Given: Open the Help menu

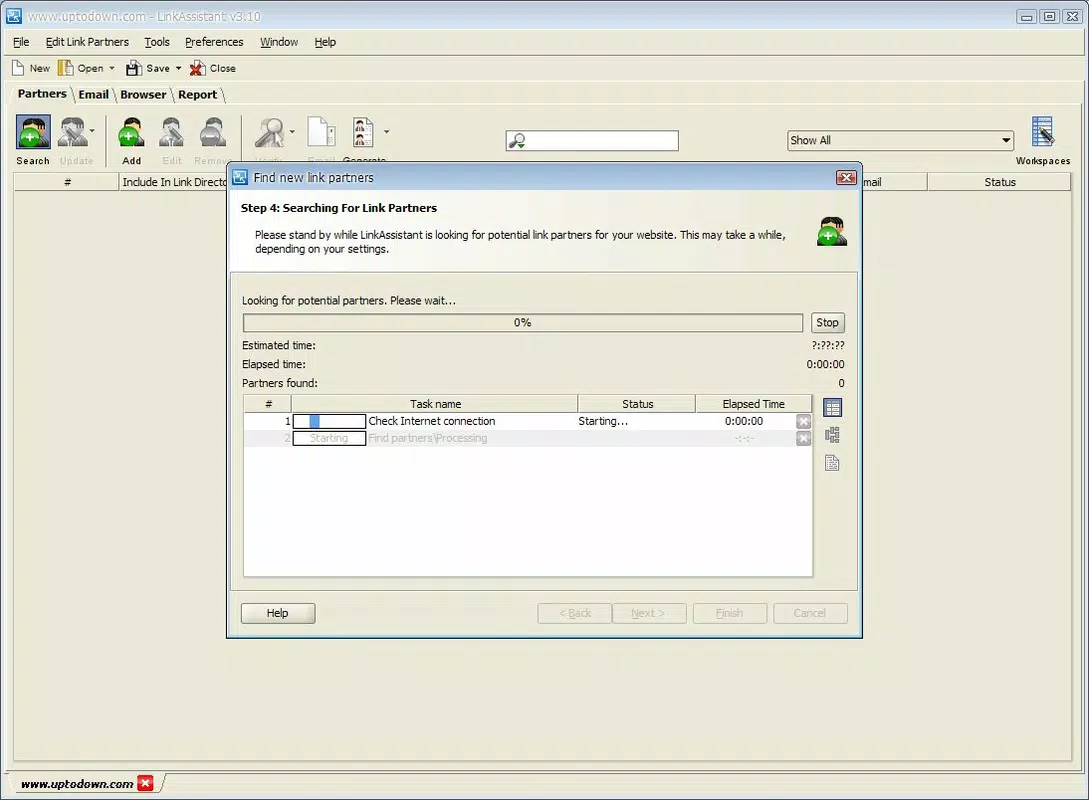Looking at the screenshot, I should point(325,42).
